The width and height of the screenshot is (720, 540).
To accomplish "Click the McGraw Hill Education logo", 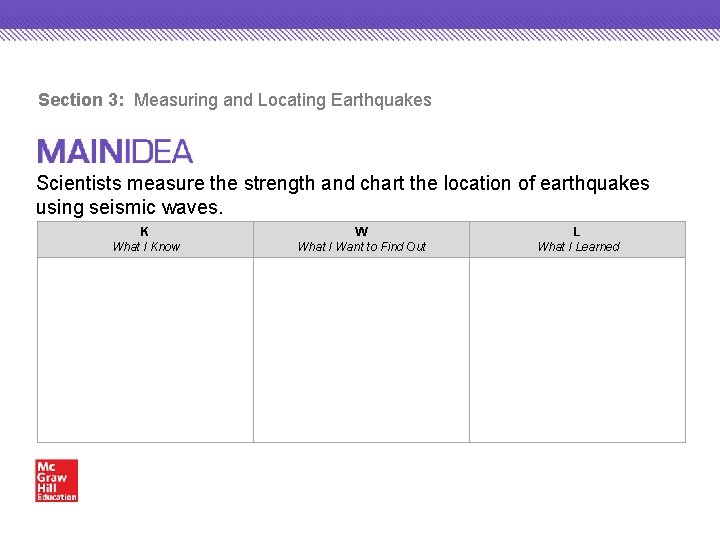I will point(56,480).
